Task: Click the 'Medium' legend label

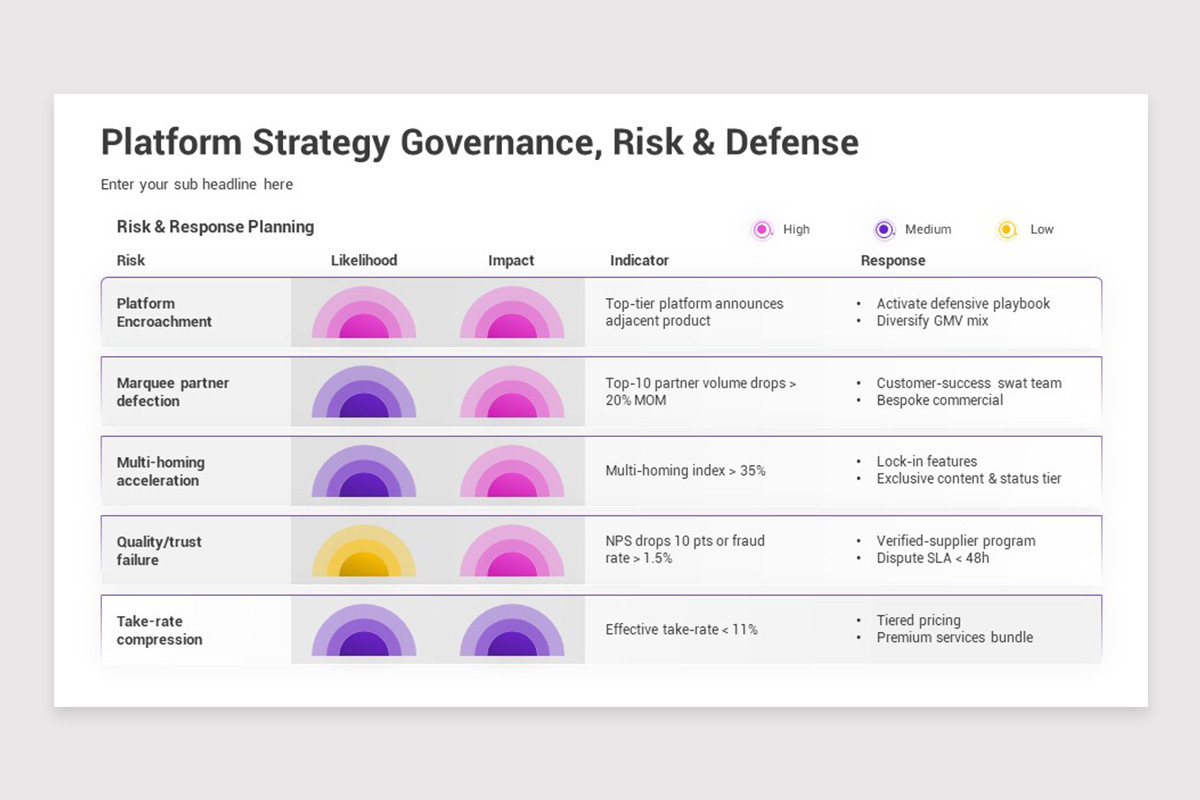Action: coord(928,229)
